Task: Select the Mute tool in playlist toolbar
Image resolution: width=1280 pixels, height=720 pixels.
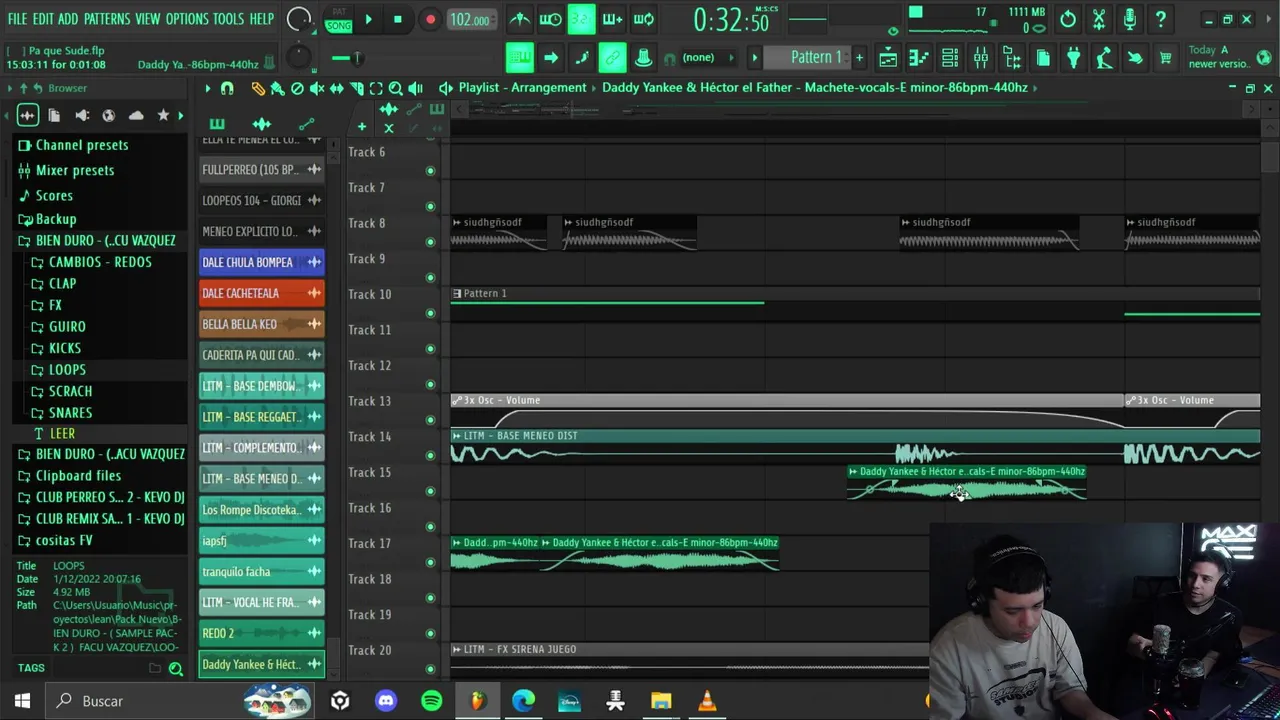Action: (317, 88)
